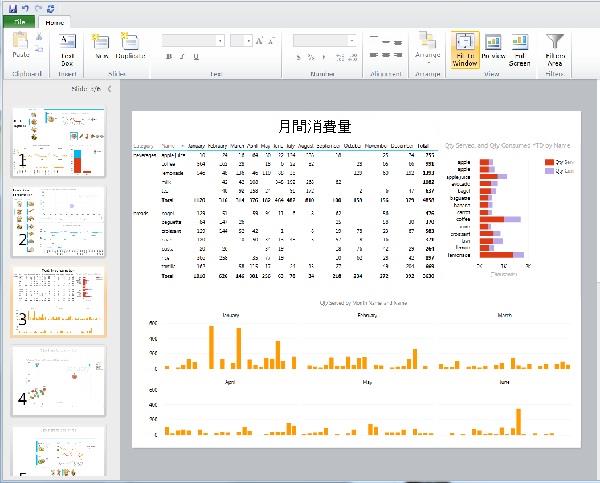Select slide 2 thumbnail

(x=58, y=222)
